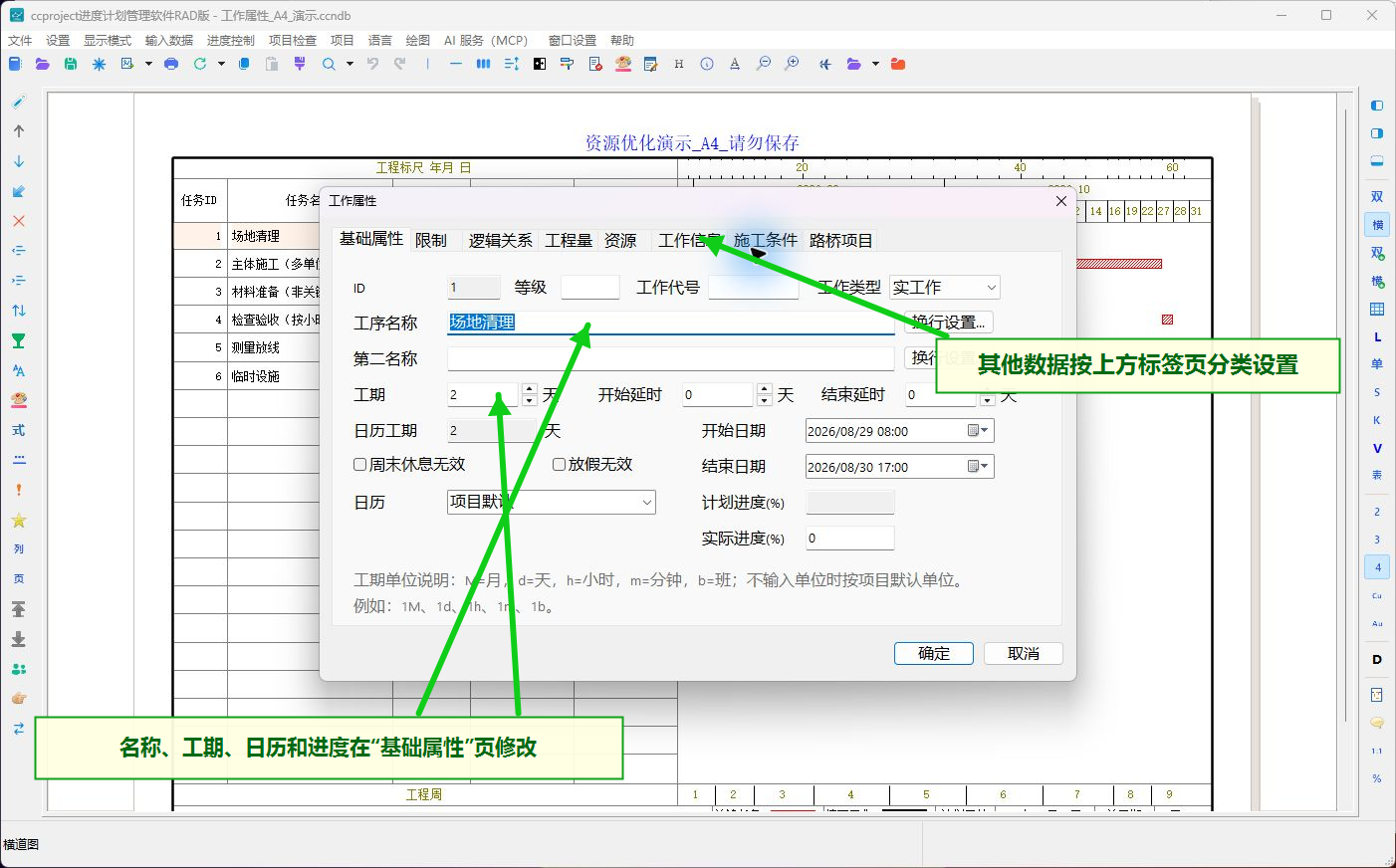Click the 双 view icon in right sidebar

pyautogui.click(x=1377, y=197)
